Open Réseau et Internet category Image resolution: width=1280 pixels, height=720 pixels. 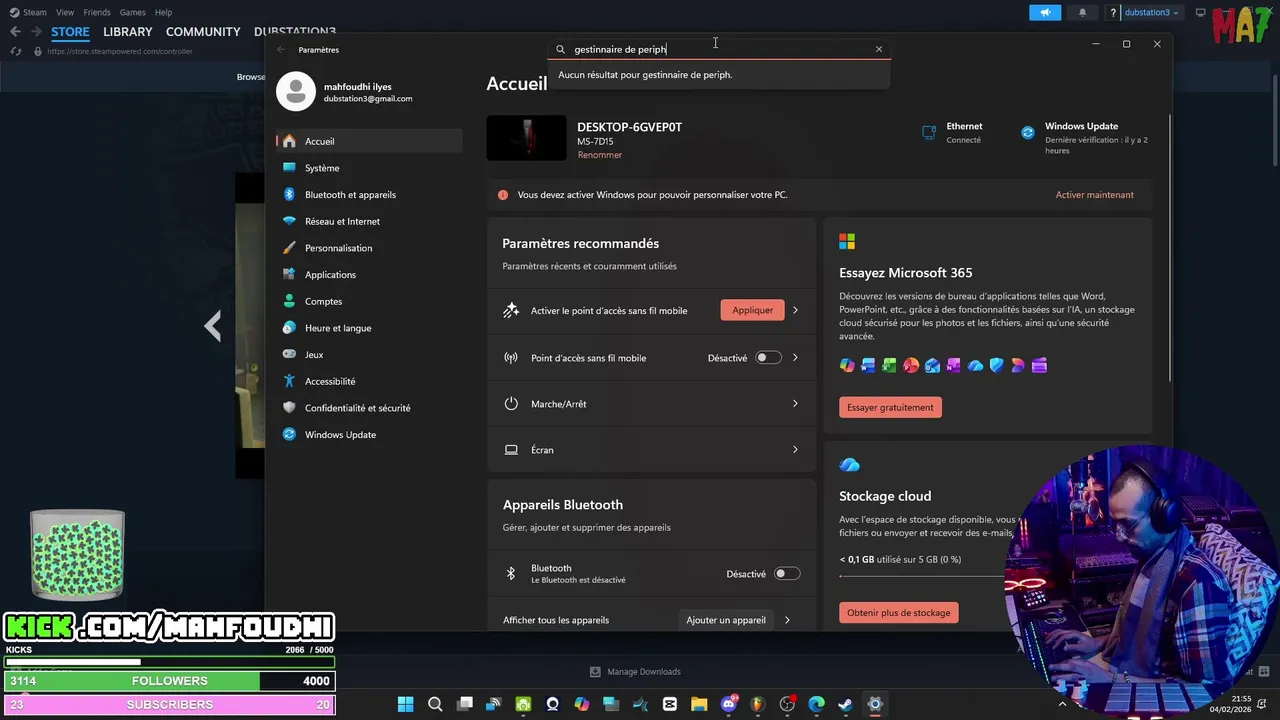coord(369,221)
